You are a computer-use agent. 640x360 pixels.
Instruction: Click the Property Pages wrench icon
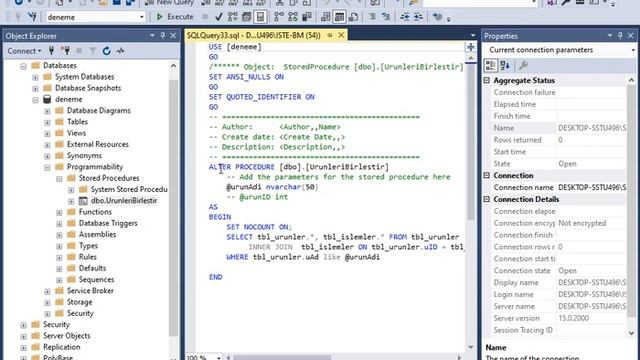coord(523,65)
